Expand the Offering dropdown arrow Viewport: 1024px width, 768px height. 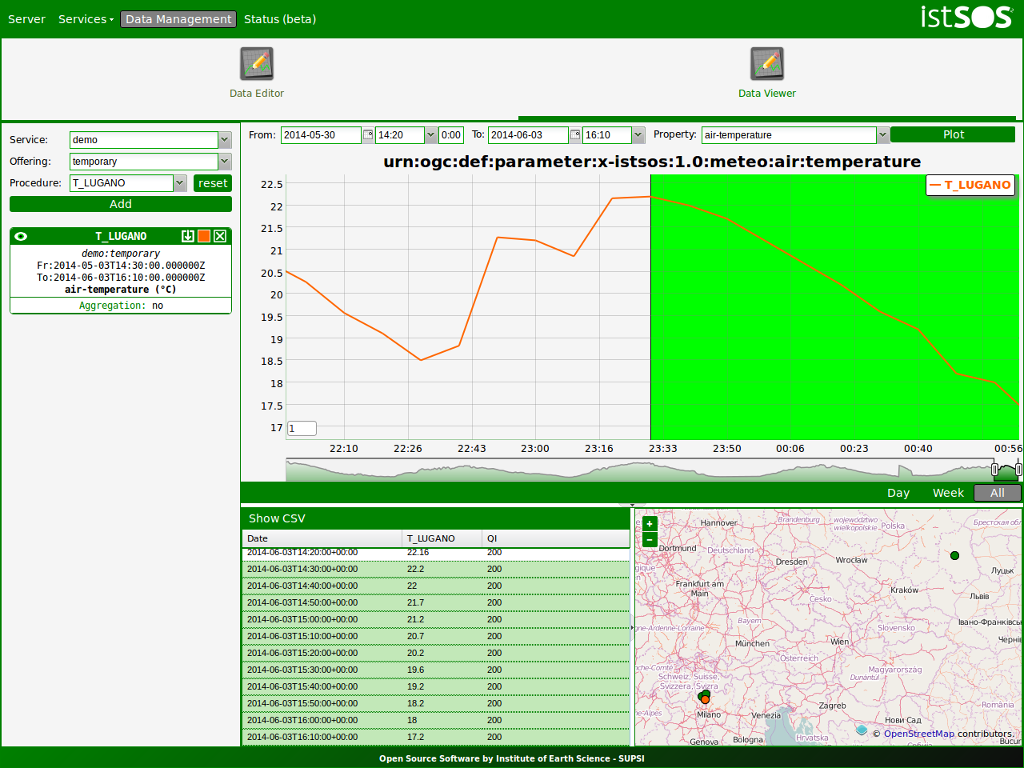click(x=225, y=161)
